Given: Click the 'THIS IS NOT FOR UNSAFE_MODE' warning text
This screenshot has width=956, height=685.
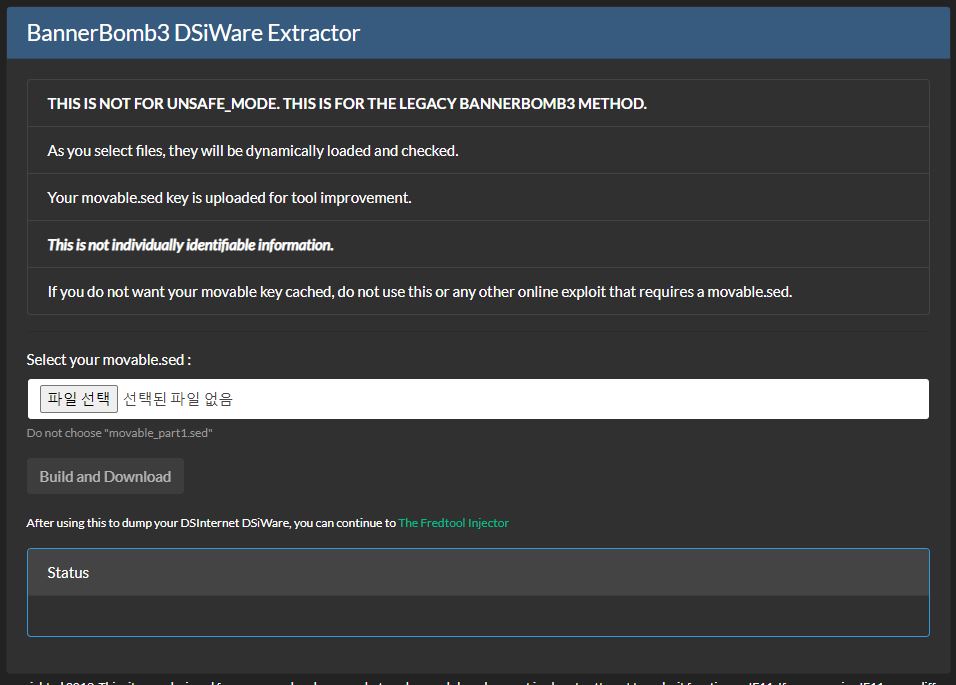Looking at the screenshot, I should [347, 104].
